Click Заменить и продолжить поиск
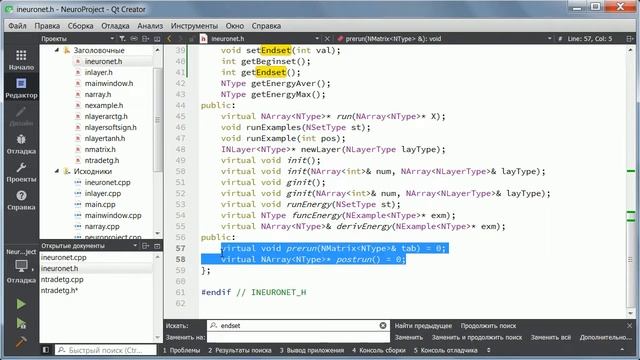Image resolution: width=640 pixels, height=360 pixels. (477, 337)
